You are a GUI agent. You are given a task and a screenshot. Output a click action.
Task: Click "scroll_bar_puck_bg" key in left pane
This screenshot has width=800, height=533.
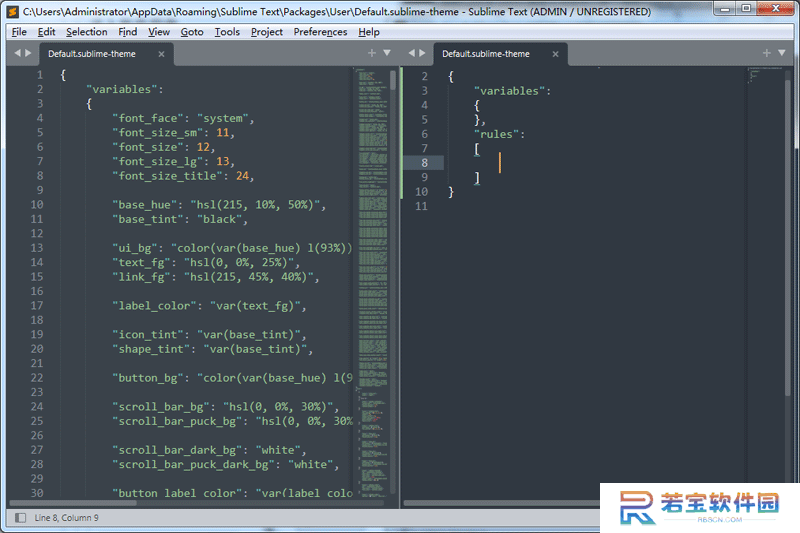pos(178,421)
